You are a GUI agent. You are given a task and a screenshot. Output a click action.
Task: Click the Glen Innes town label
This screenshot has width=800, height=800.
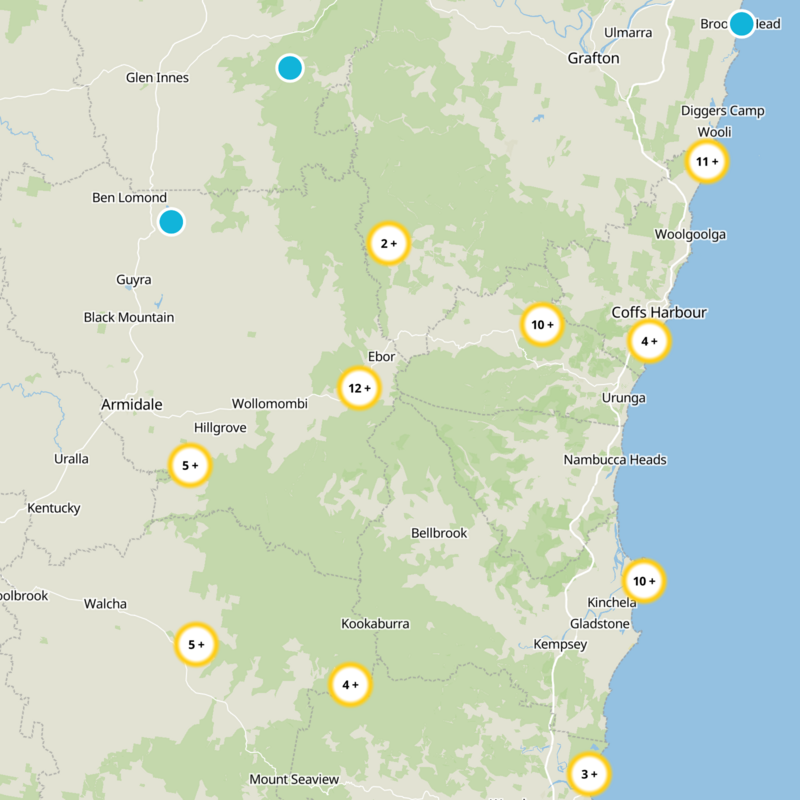pyautogui.click(x=157, y=78)
